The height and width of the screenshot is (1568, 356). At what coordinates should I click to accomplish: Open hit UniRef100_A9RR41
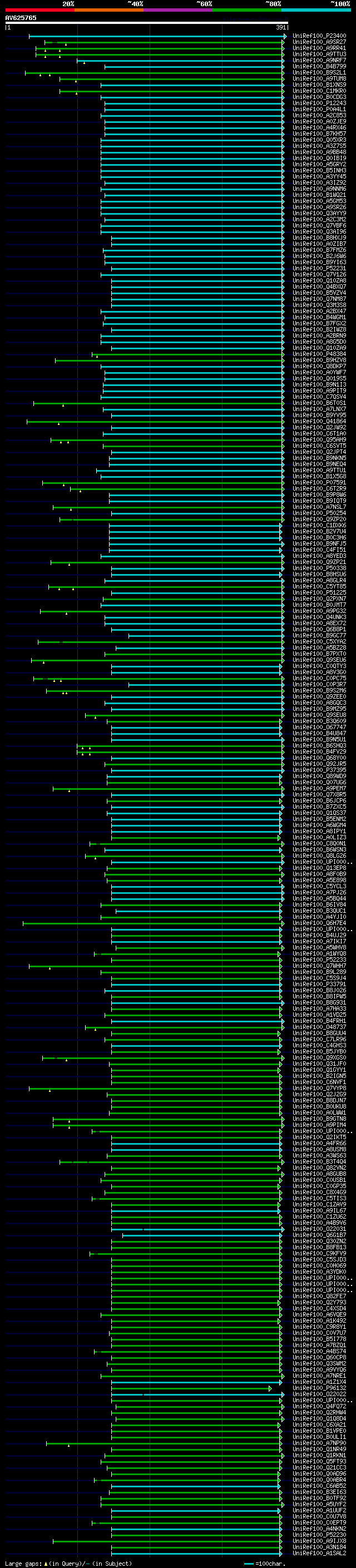tap(319, 49)
